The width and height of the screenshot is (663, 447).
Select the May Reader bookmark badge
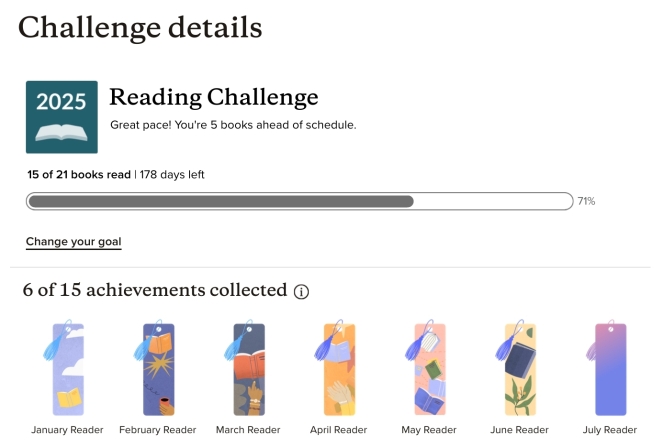click(x=428, y=368)
